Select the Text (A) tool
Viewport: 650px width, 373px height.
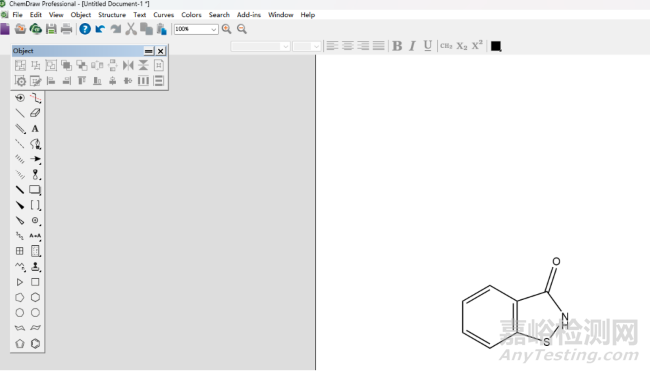click(35, 128)
